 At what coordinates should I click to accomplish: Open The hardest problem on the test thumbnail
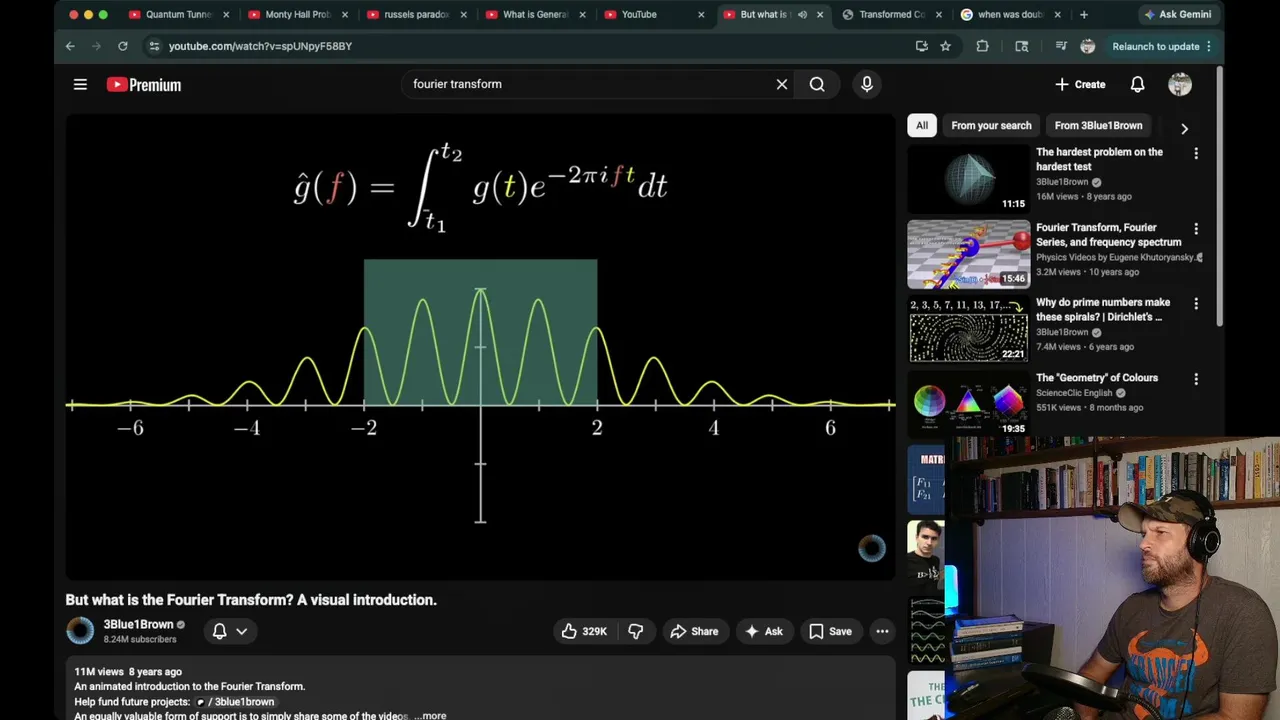click(968, 178)
